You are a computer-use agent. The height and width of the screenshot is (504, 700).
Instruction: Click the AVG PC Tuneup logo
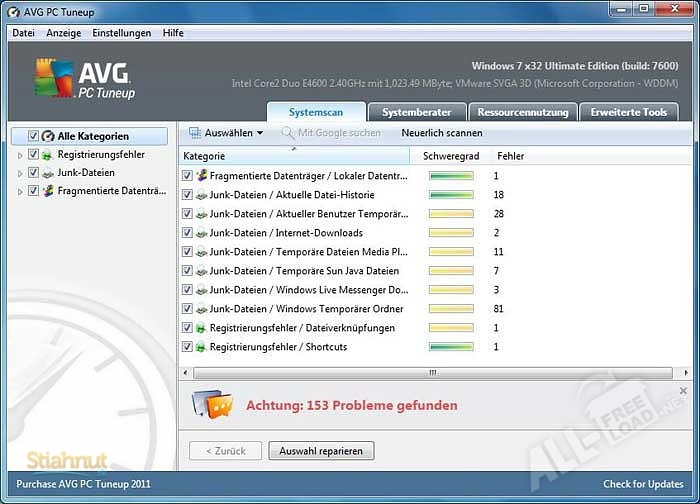point(86,78)
